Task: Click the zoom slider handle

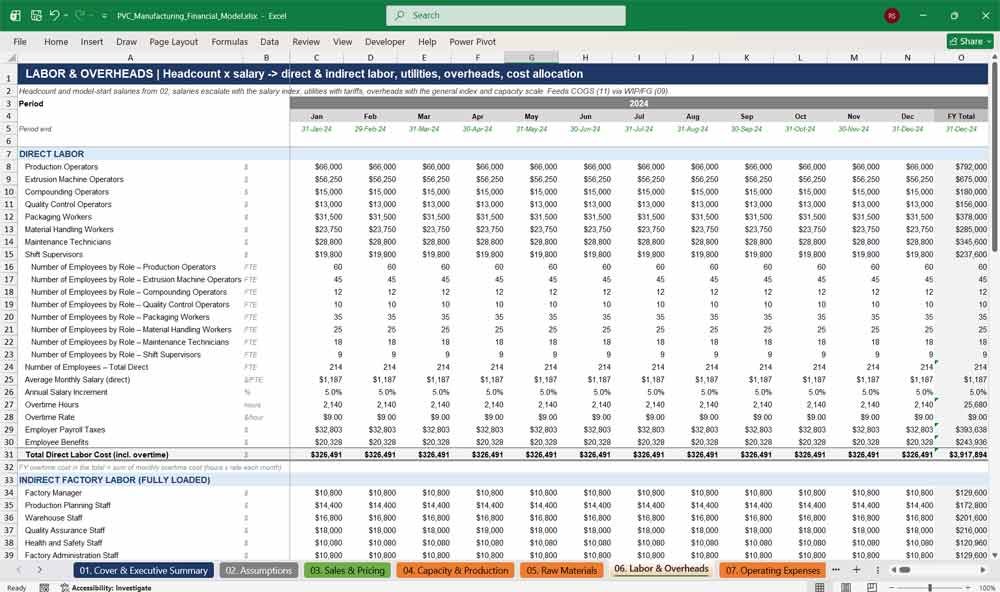Action: coord(930,588)
